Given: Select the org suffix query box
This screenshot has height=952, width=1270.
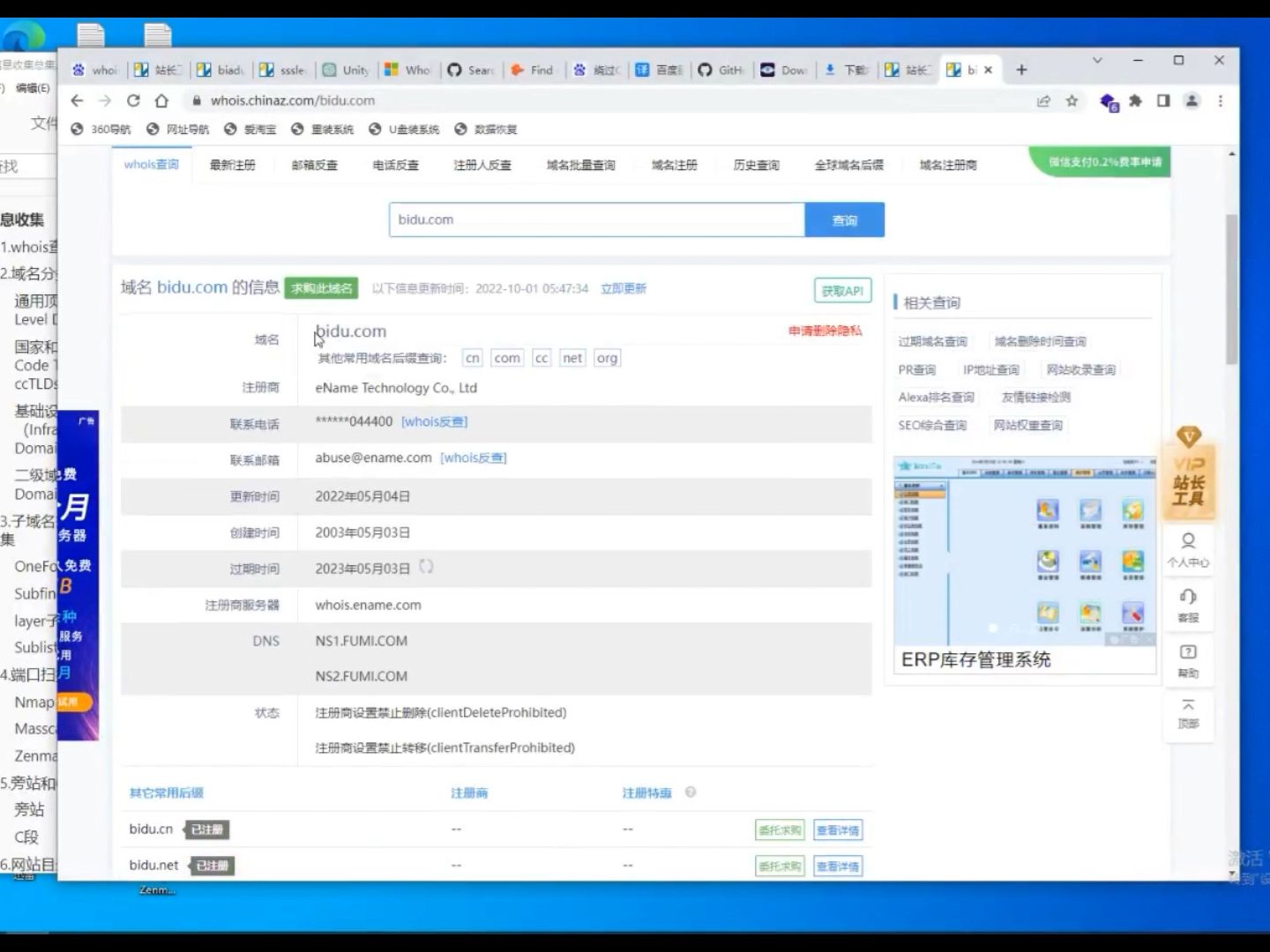Looking at the screenshot, I should pos(607,358).
